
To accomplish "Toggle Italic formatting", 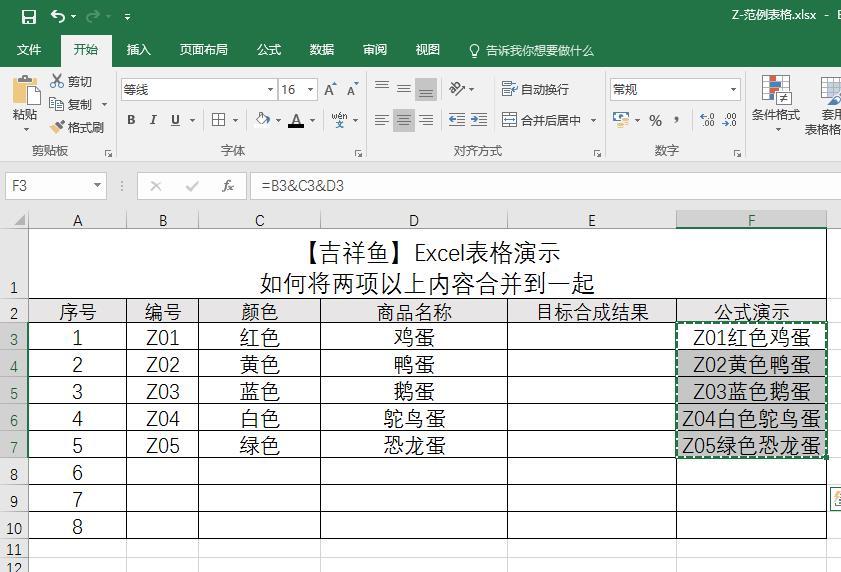I will pyautogui.click(x=153, y=120).
